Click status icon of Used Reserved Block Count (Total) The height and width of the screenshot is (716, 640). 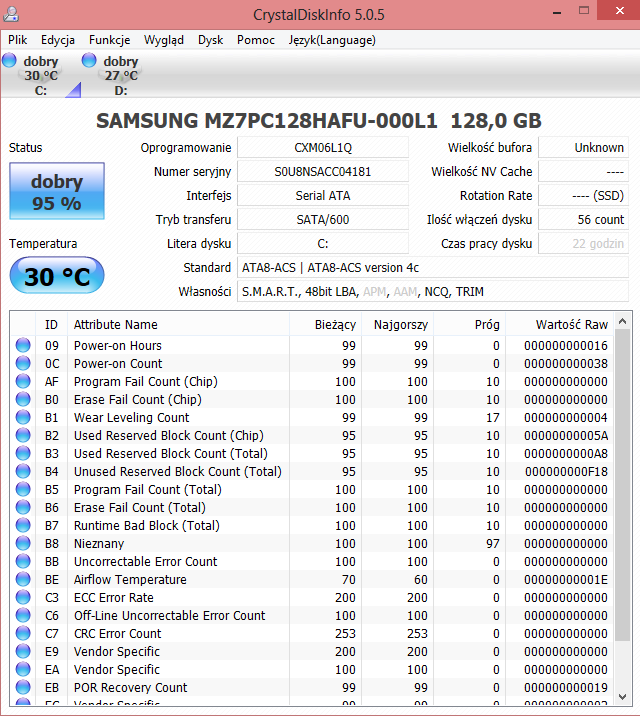click(23, 453)
